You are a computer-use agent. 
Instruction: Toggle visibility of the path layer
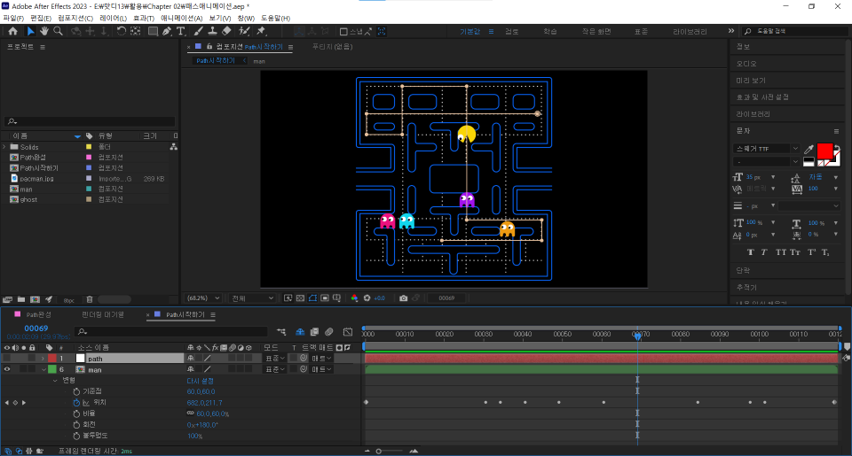coord(7,359)
